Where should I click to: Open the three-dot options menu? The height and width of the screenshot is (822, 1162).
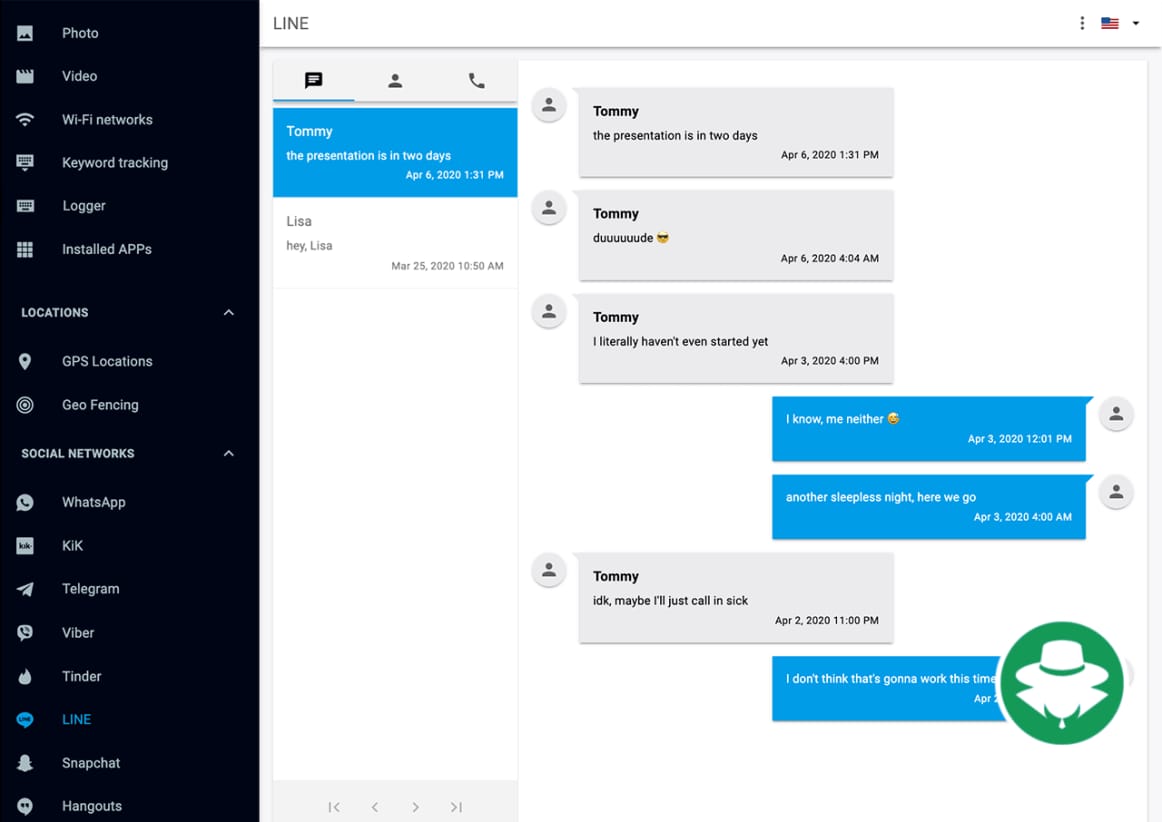pyautogui.click(x=1082, y=23)
